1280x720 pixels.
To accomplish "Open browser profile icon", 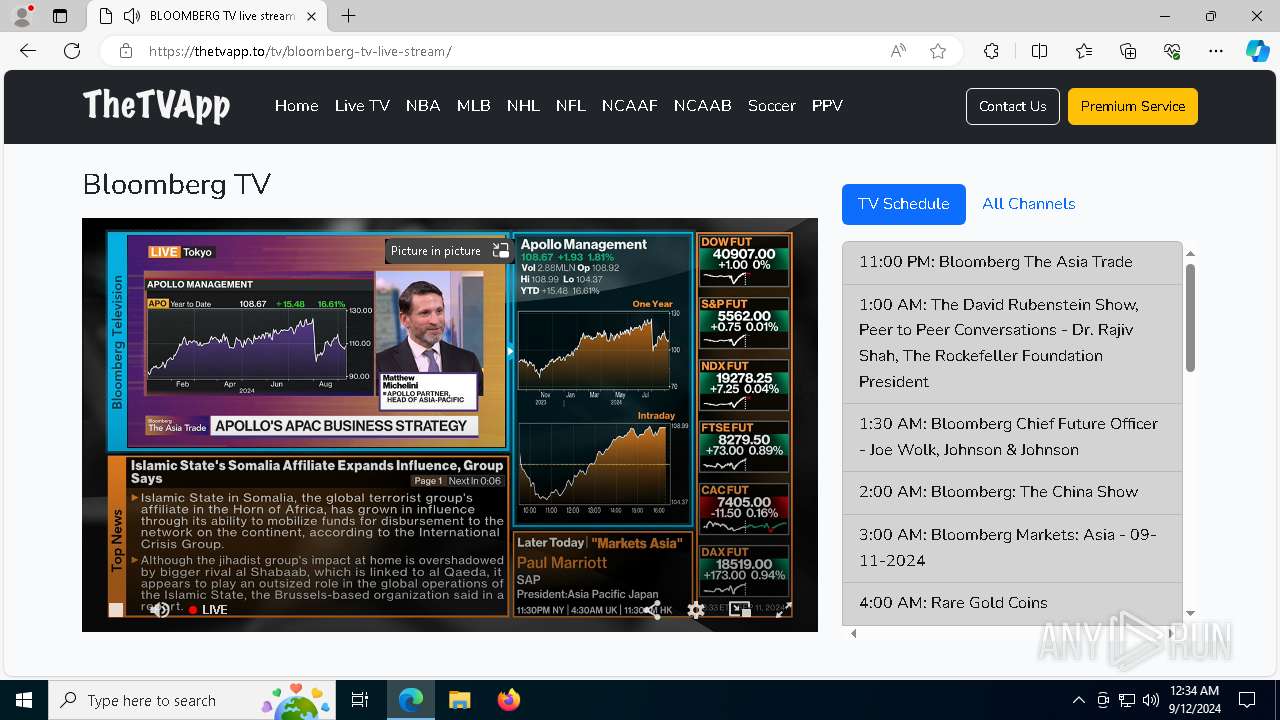I will (x=22, y=16).
